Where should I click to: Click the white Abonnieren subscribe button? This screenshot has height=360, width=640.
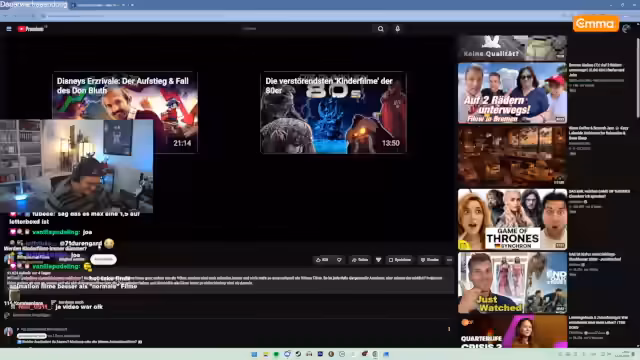click(x=103, y=259)
